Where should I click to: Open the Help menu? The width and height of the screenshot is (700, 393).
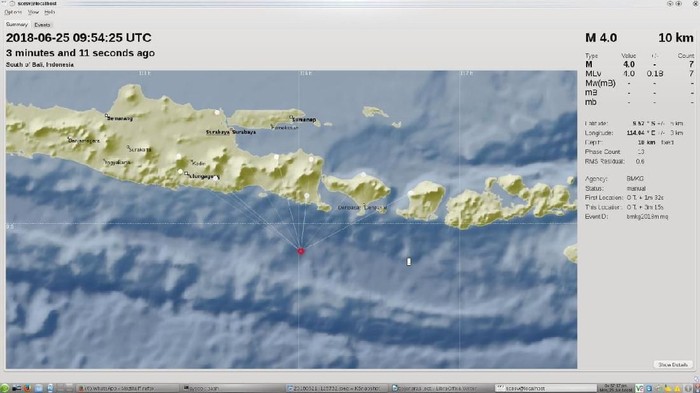[50, 12]
